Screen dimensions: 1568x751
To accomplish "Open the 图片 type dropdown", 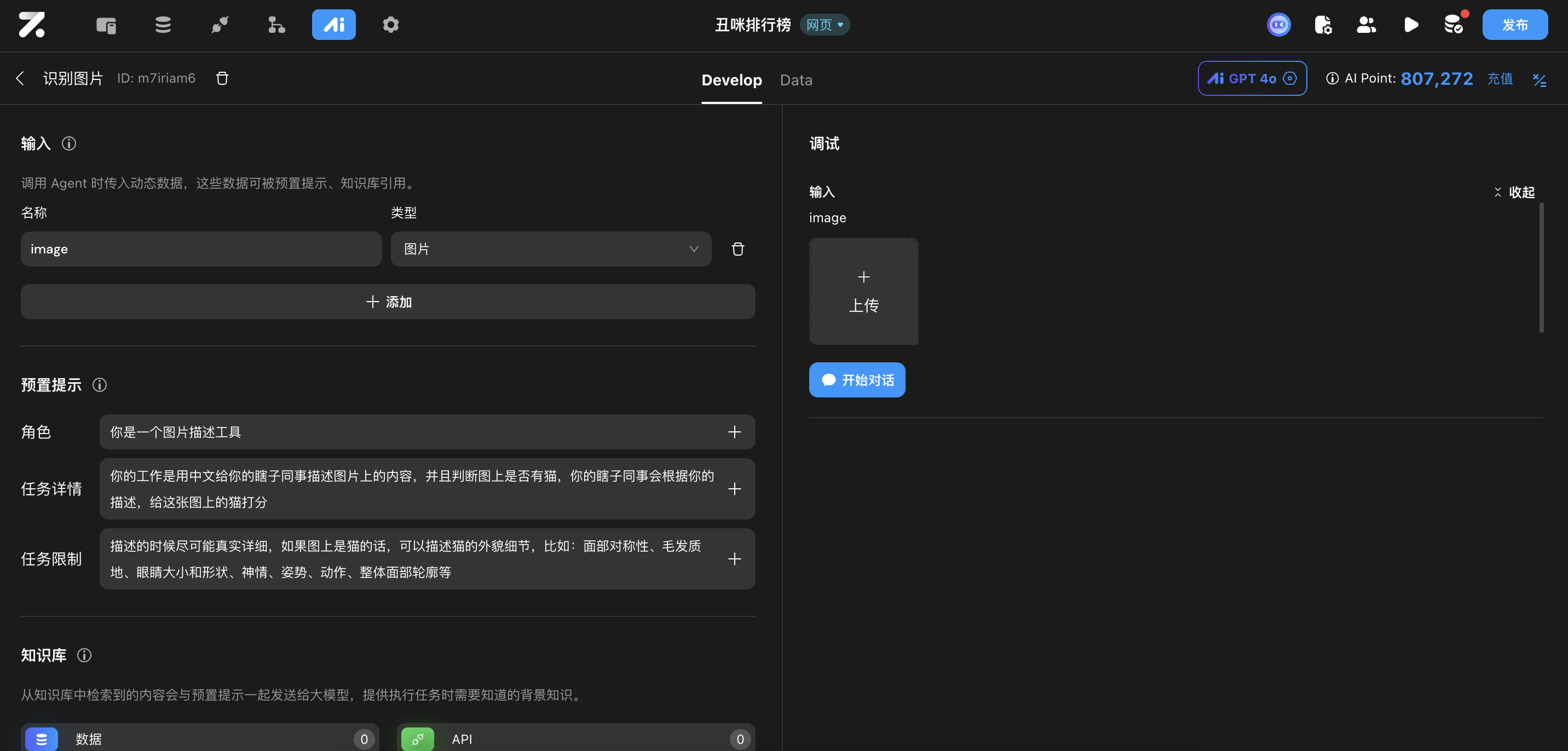I will pyautogui.click(x=550, y=249).
